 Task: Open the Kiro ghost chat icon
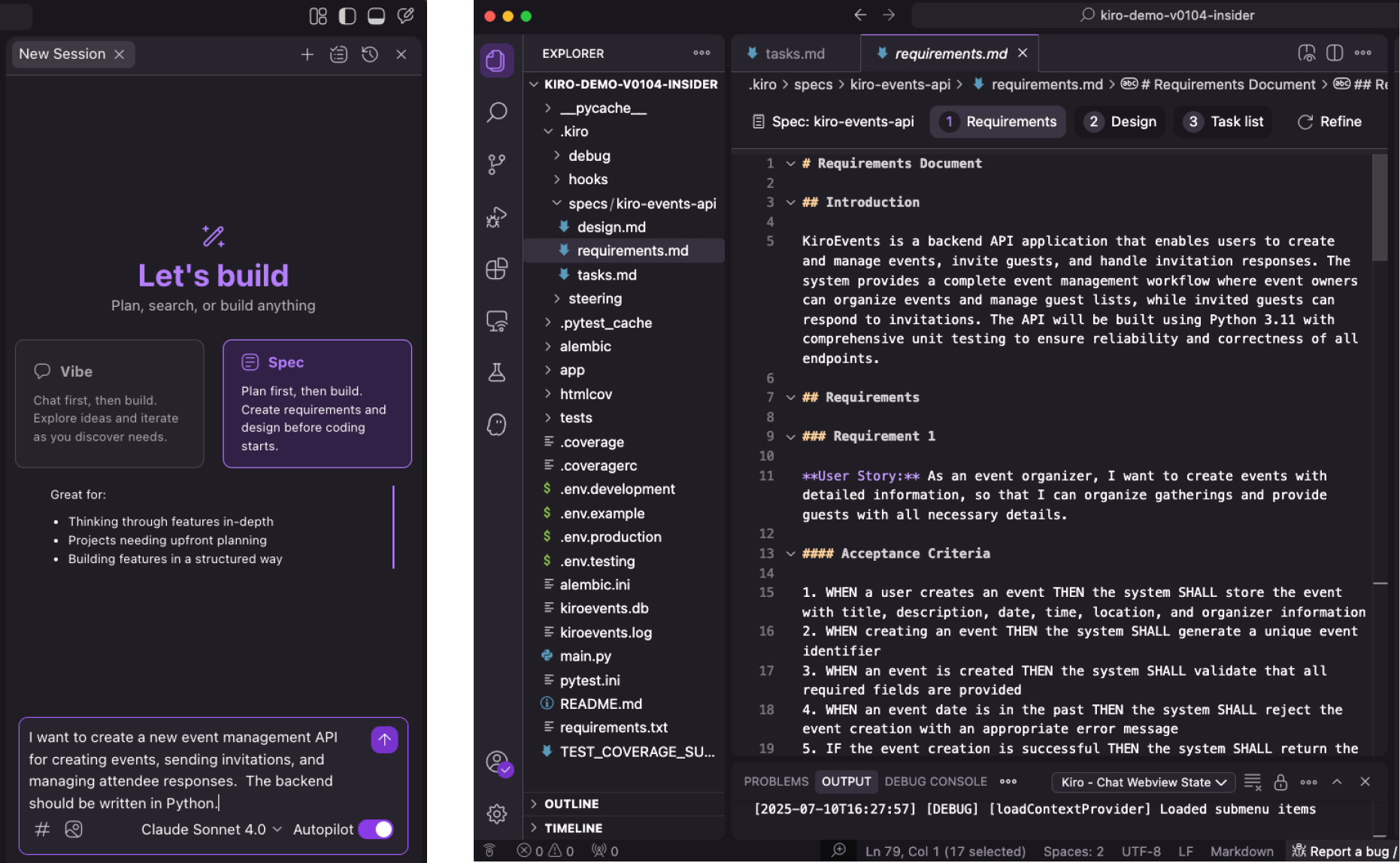pos(496,425)
